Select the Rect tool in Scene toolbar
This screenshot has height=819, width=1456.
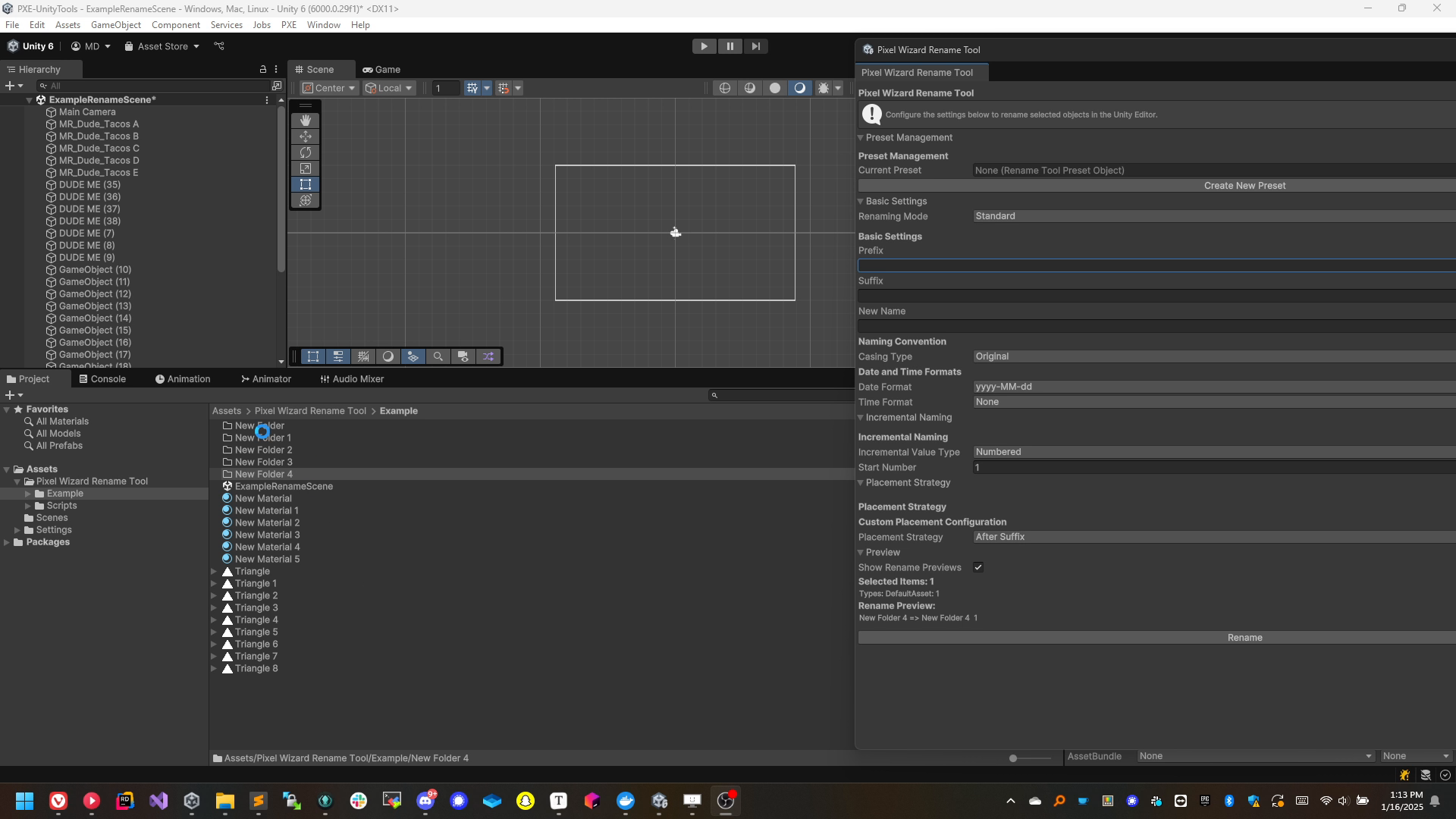click(306, 184)
